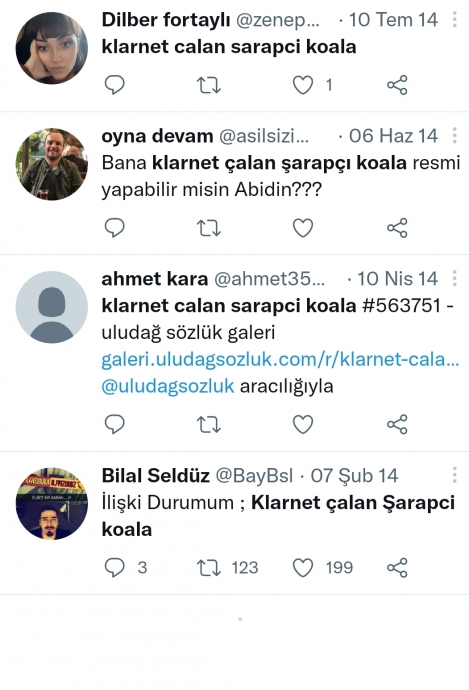
Task: Open Bilal Seldüz's profile picture
Action: [51, 503]
